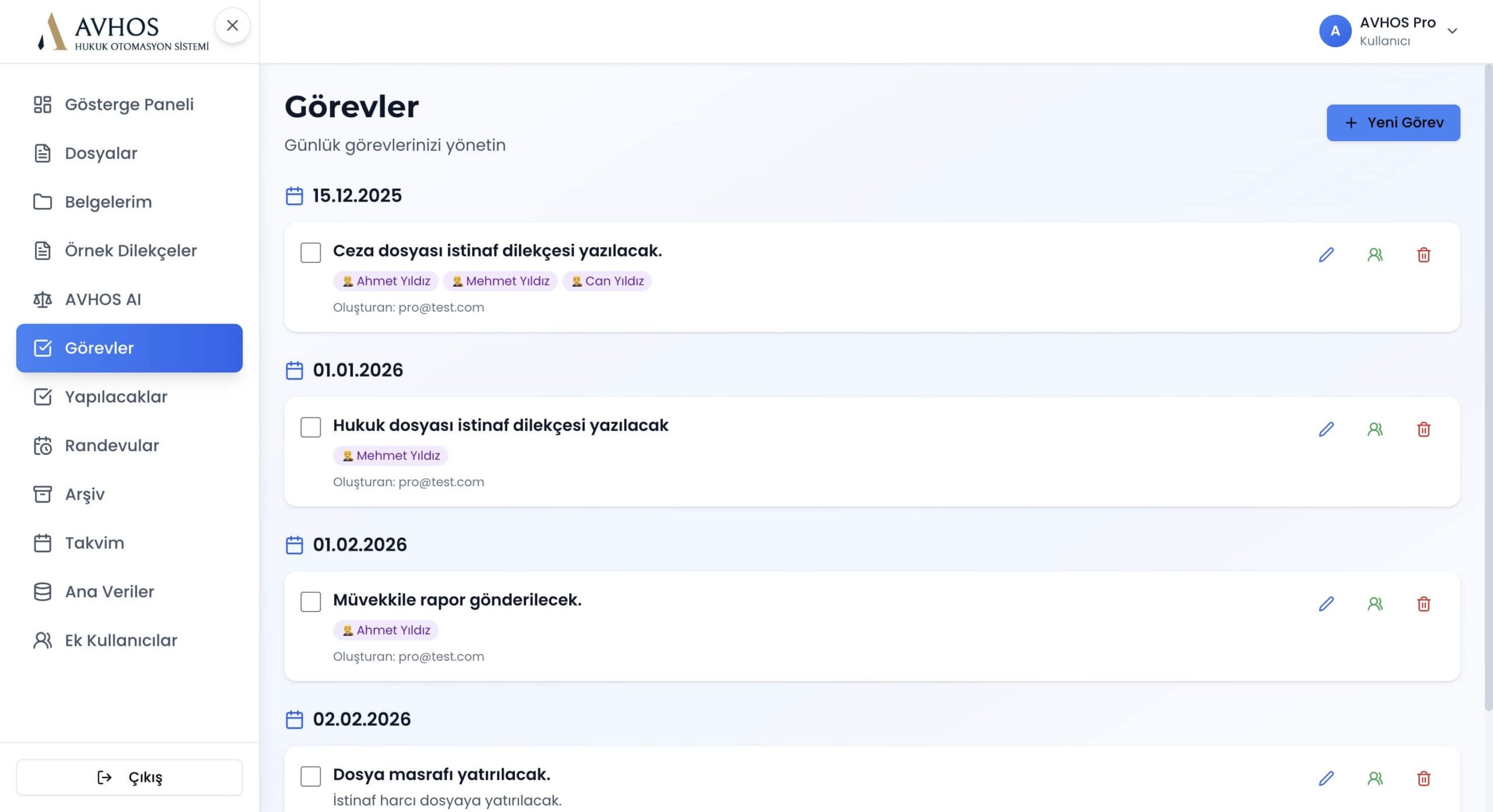Check the Ceza dosyası istinaf dilekçesi checkbox
Viewport: 1493px width, 812px height.
pos(310,253)
